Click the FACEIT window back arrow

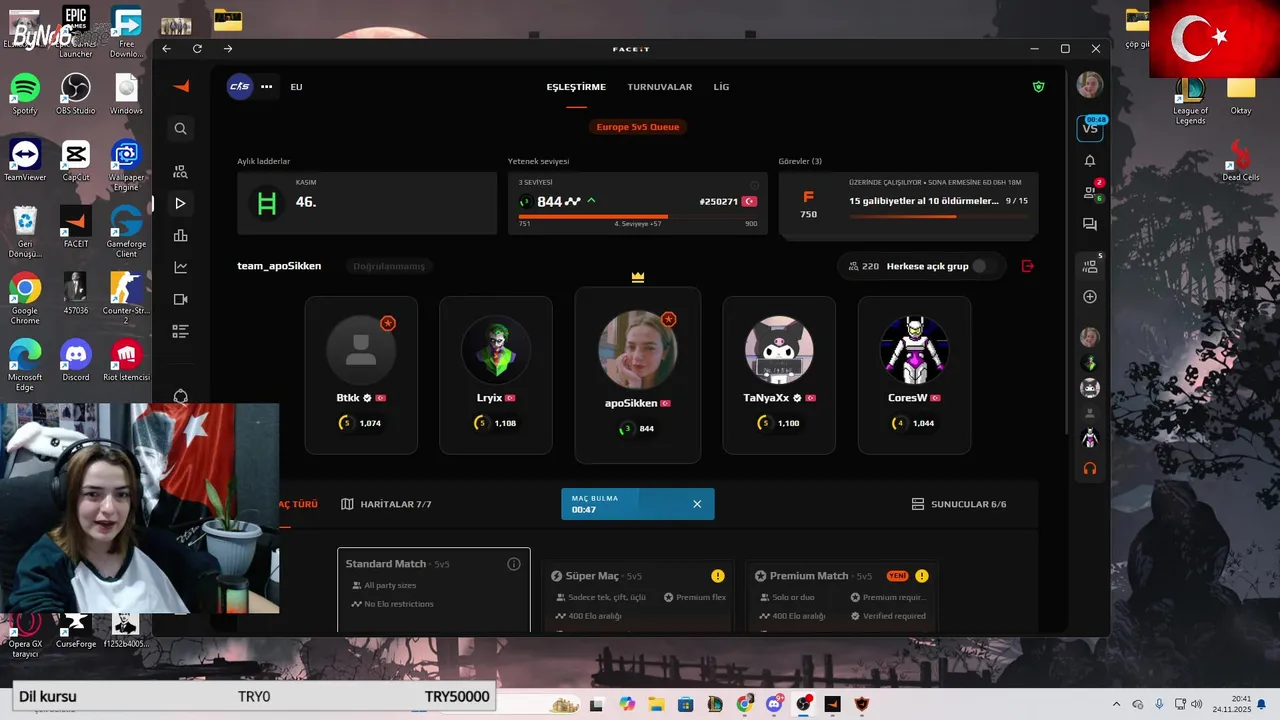coord(167,49)
